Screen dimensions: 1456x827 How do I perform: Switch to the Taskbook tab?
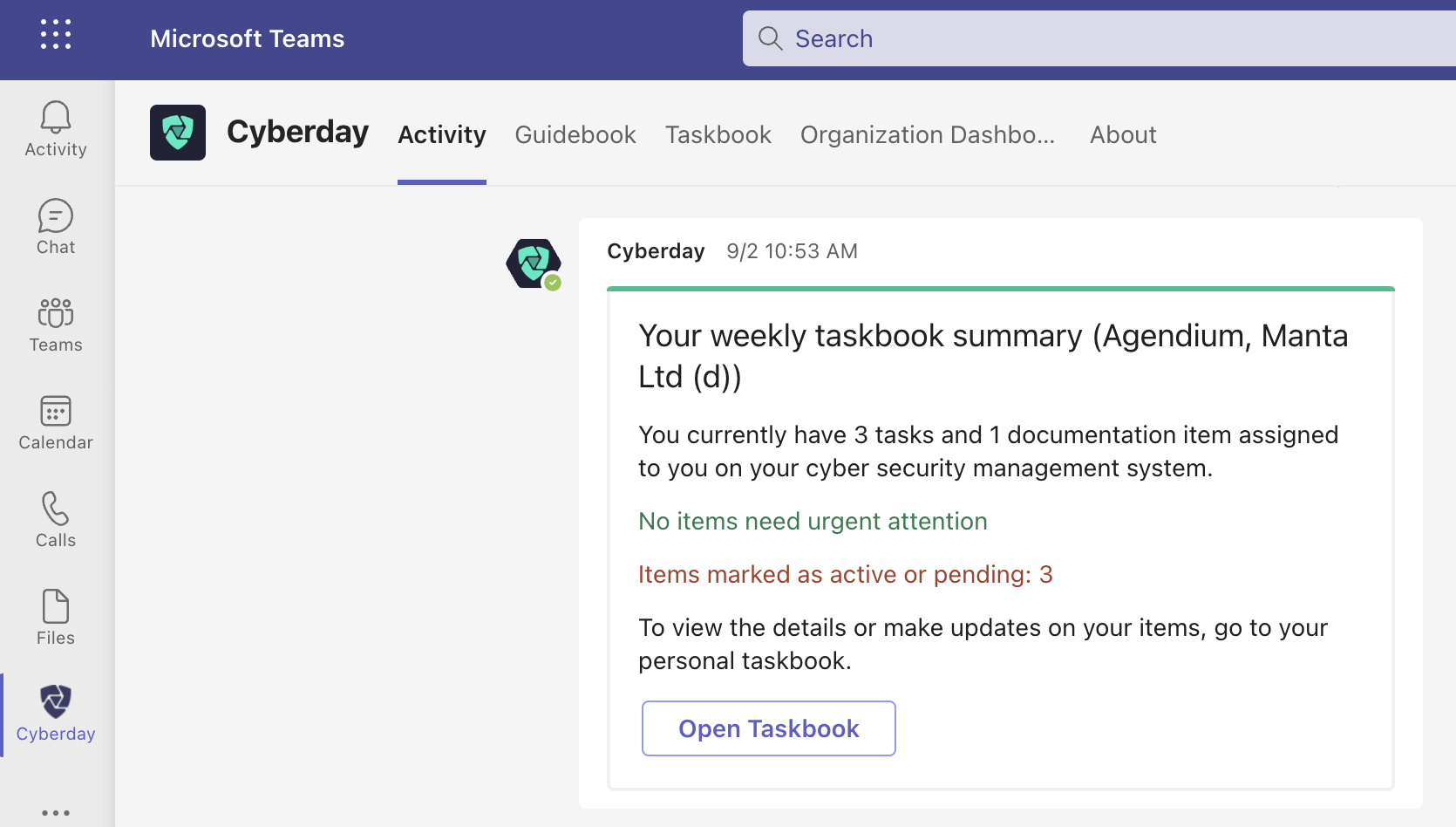coord(718,134)
